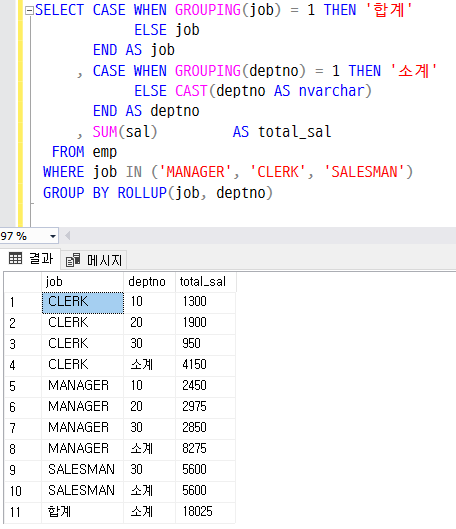This screenshot has height=529, width=456.
Task: Click the CLERK cell in row 3
Action: (83, 344)
